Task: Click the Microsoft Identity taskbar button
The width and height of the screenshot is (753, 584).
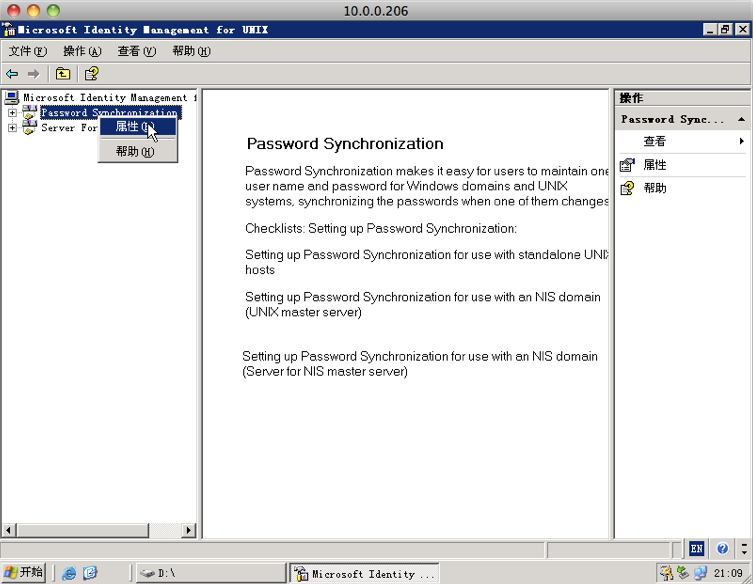Action: tap(364, 573)
